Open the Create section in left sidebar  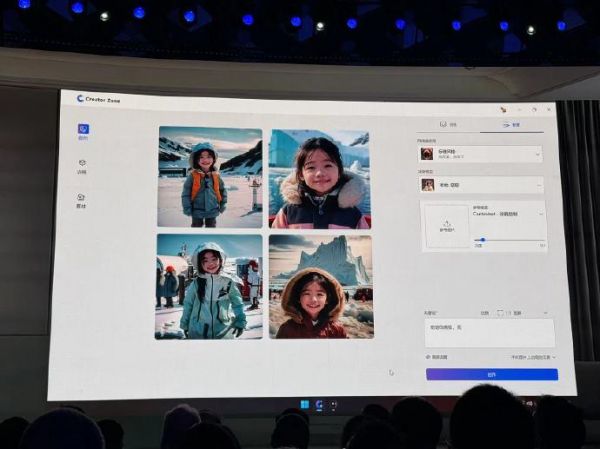(x=83, y=130)
